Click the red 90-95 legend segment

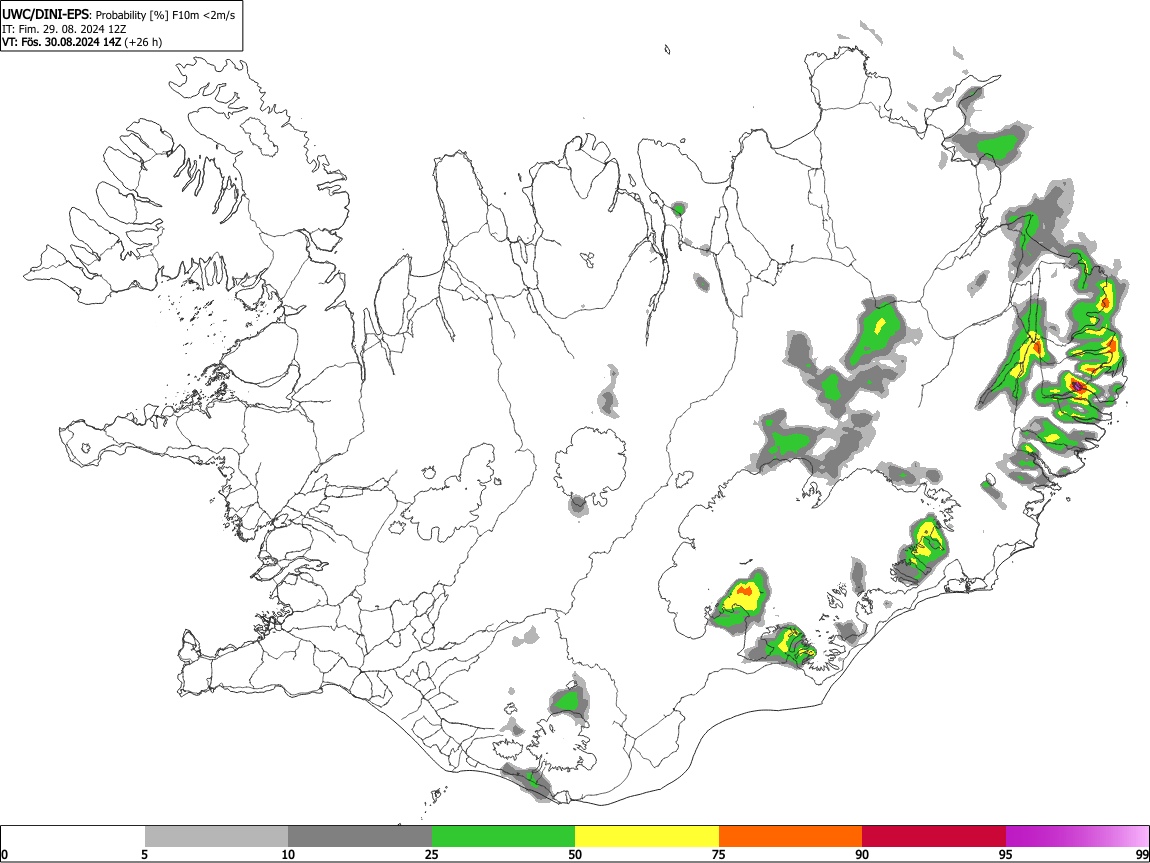pos(934,837)
